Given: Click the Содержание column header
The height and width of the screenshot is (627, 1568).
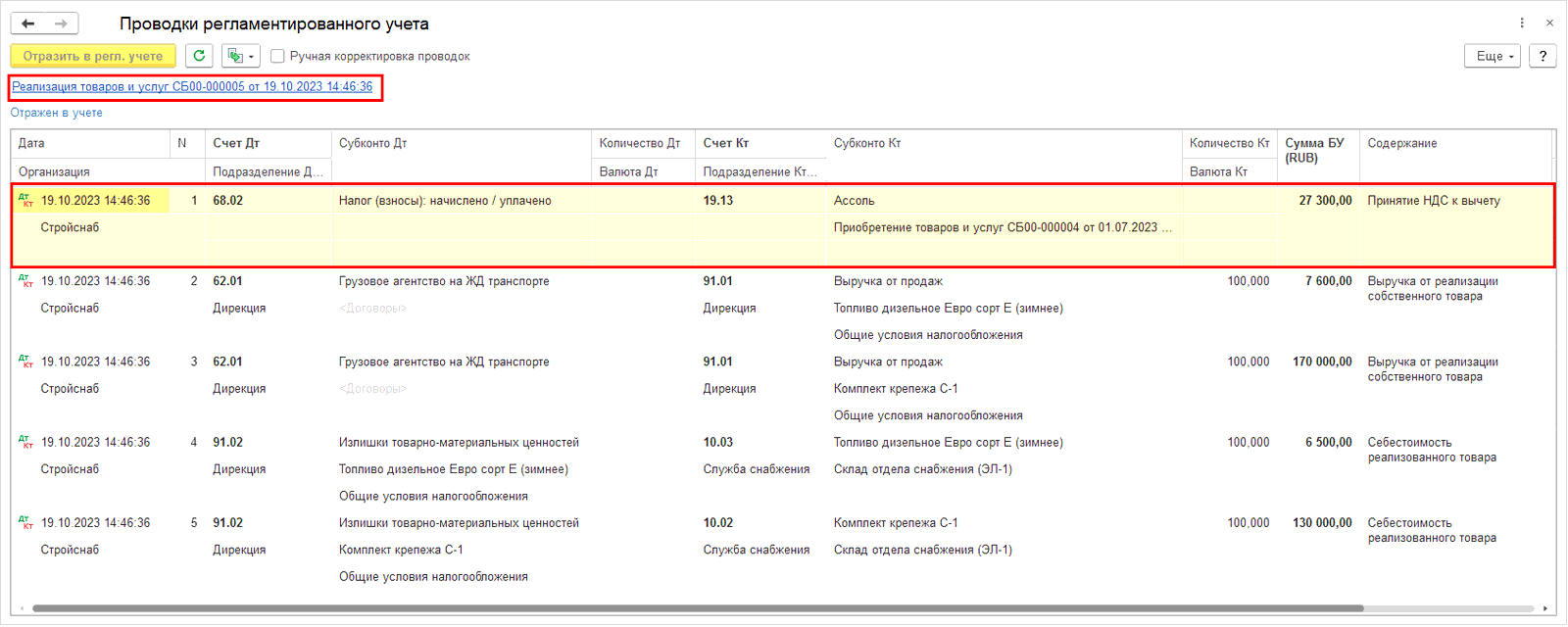Looking at the screenshot, I should point(1401,143).
